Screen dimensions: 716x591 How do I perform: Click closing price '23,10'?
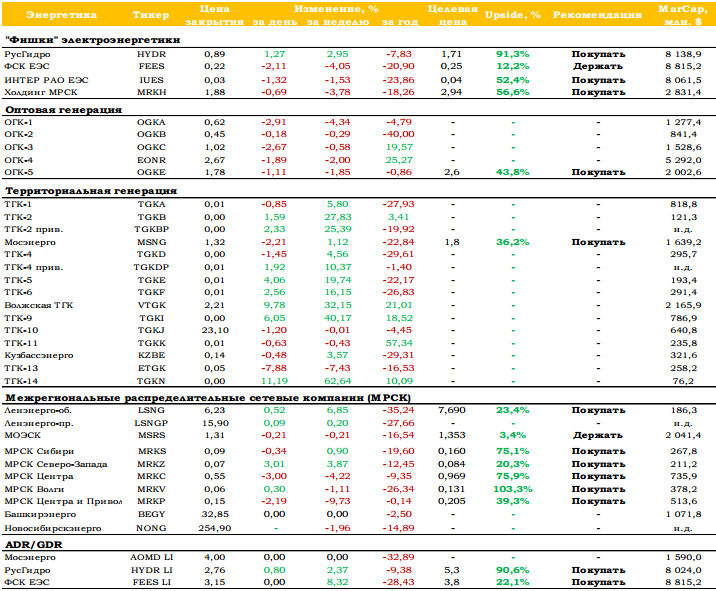click(215, 330)
